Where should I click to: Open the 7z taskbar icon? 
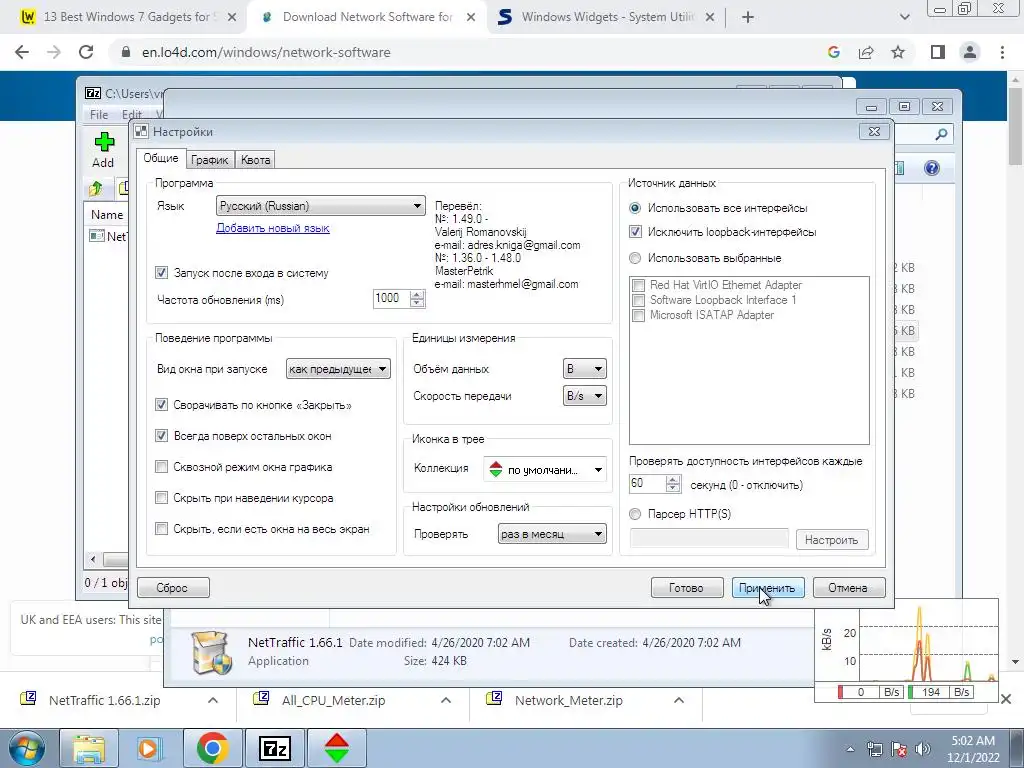(x=276, y=748)
